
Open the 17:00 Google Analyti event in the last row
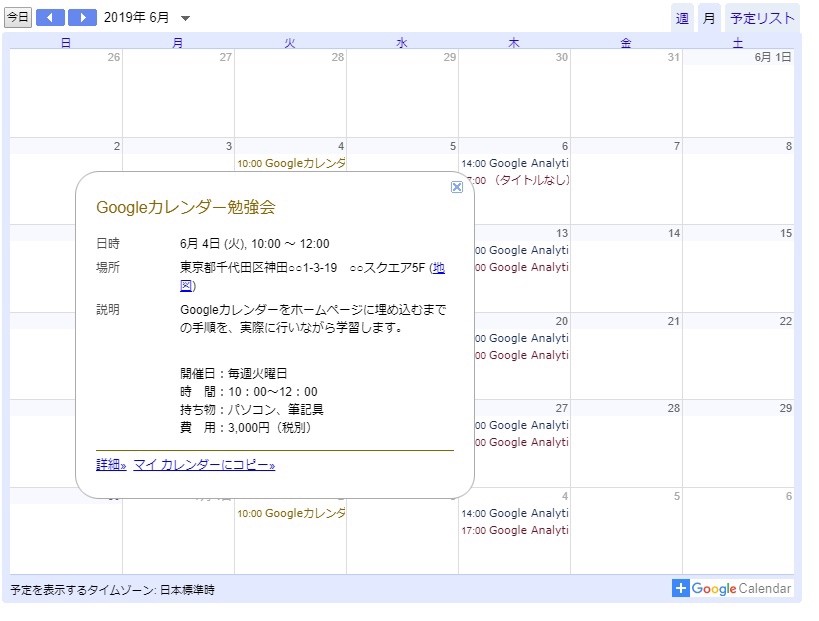[514, 530]
